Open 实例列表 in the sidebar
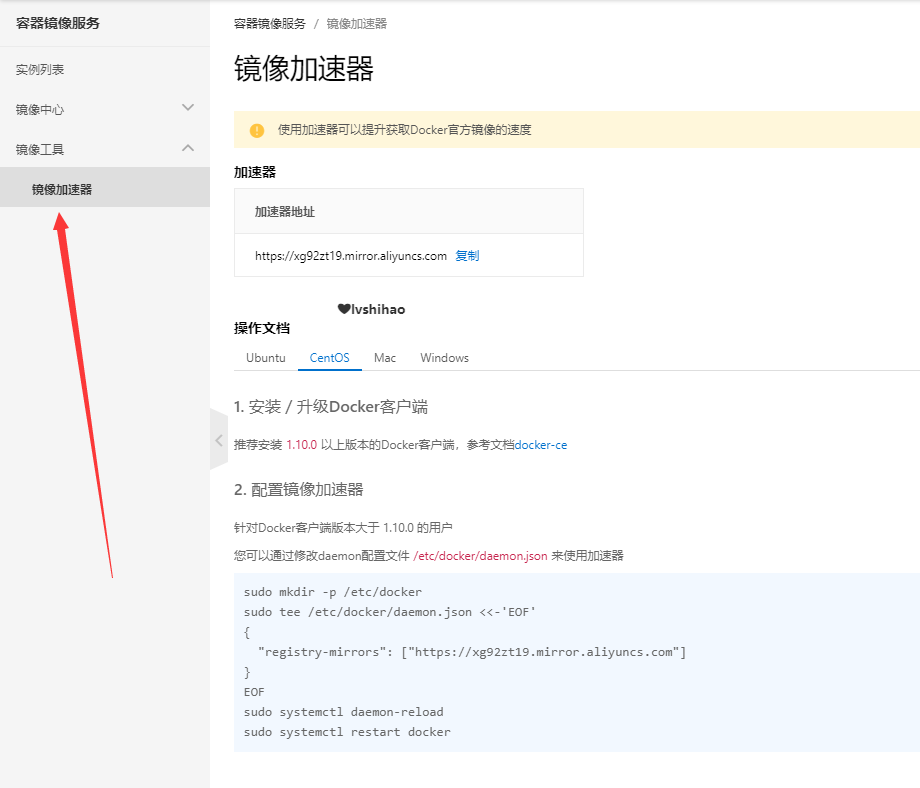This screenshot has height=788, width=920. click(x=40, y=70)
